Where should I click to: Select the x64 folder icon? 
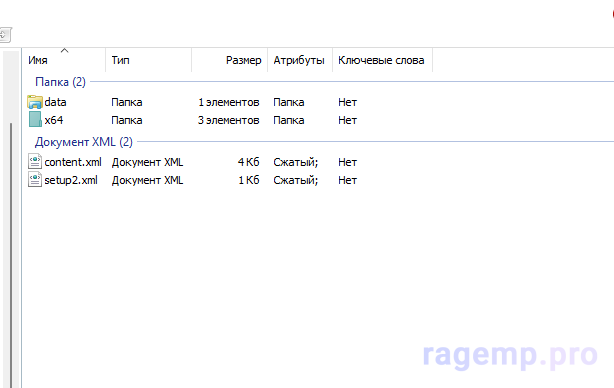35,119
